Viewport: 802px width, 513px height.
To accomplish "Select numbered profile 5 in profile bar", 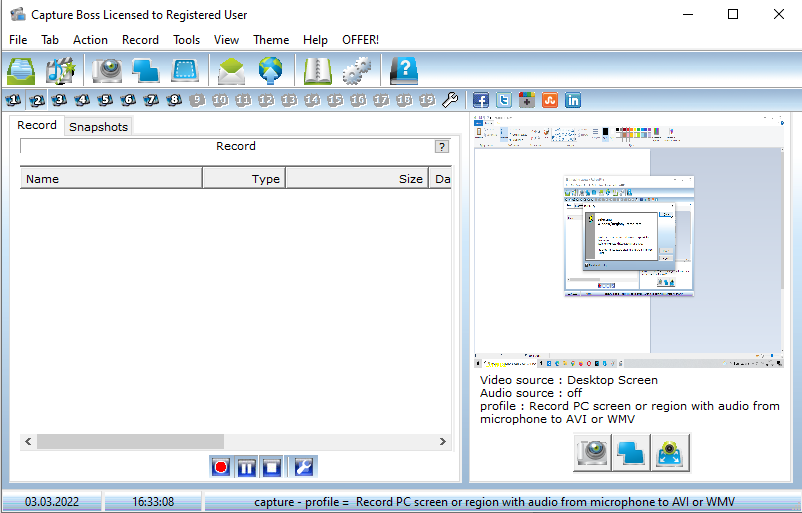I will pos(105,100).
